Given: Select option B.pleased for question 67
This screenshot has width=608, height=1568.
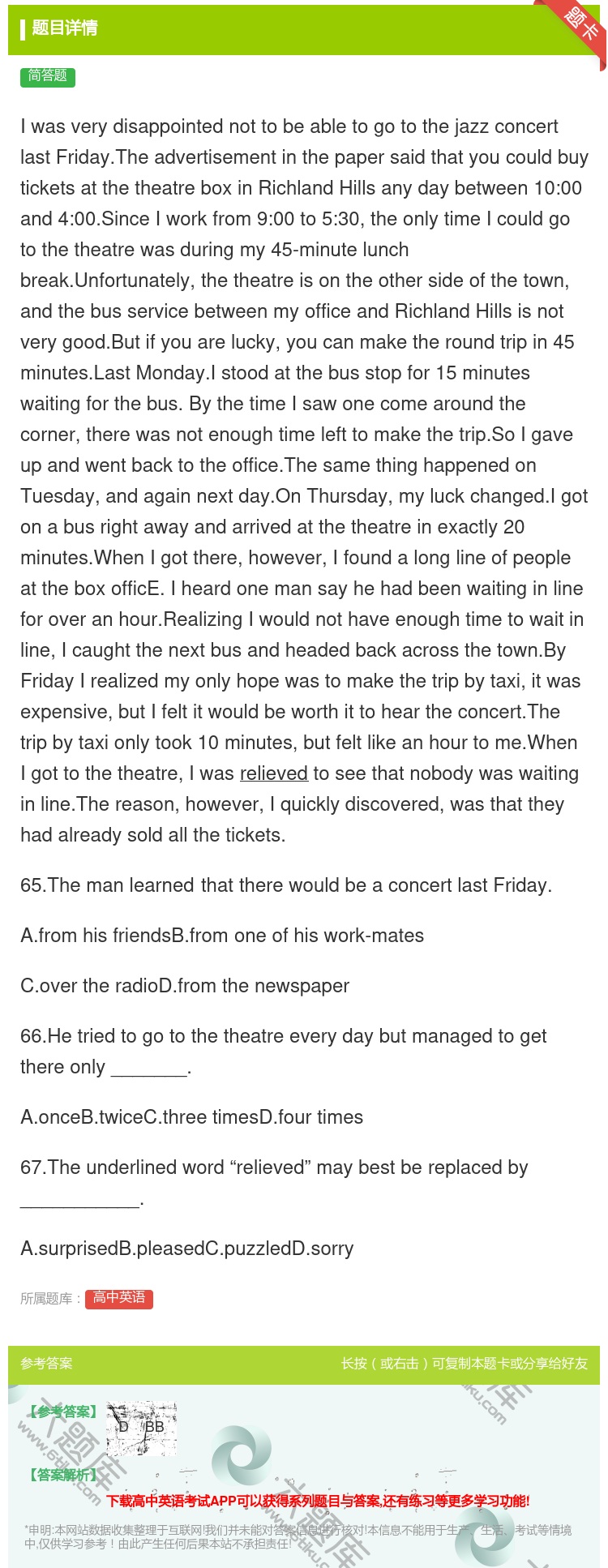Looking at the screenshot, I should 160,1249.
